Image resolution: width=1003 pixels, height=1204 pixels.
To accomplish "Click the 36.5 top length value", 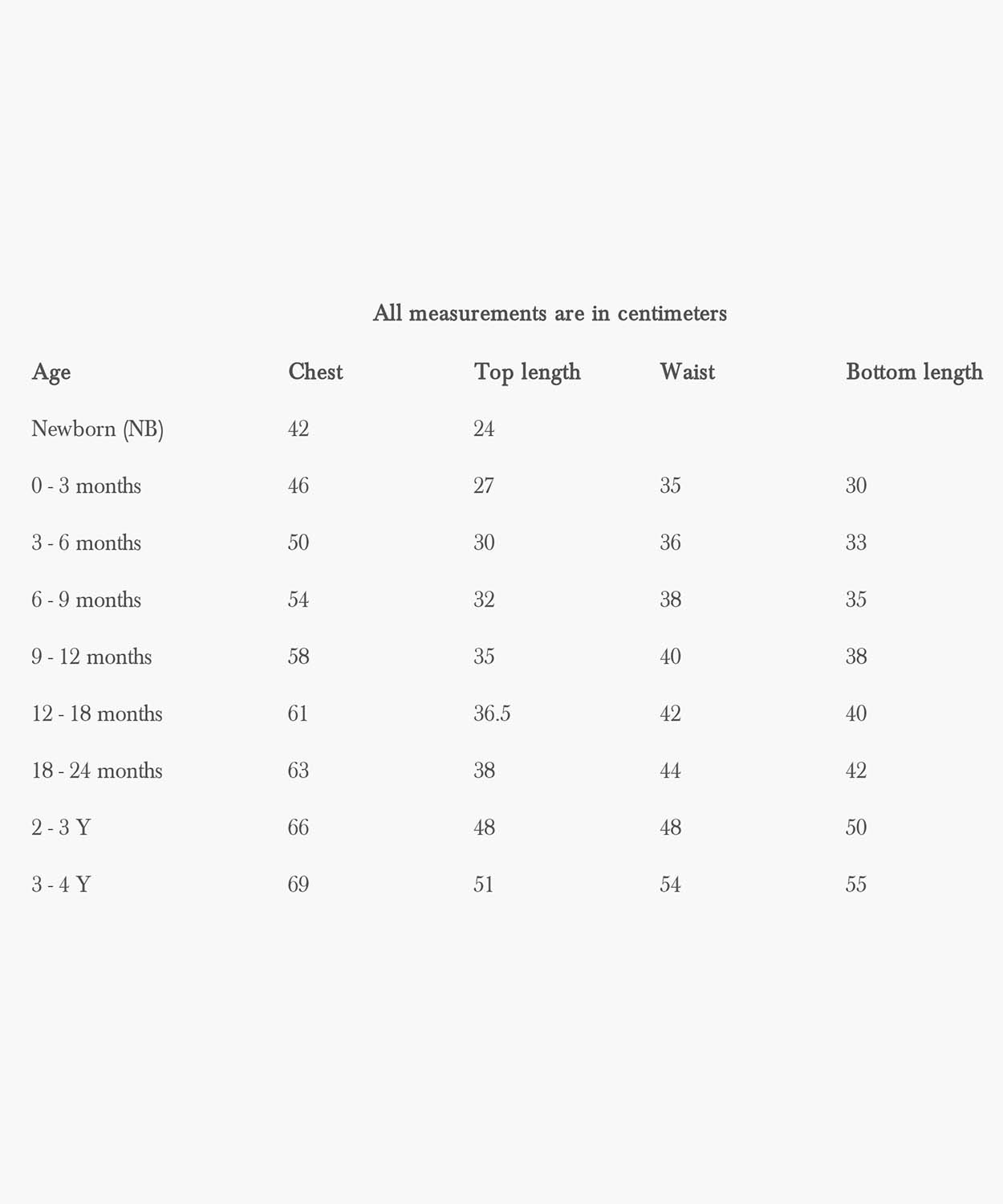I will 492,714.
